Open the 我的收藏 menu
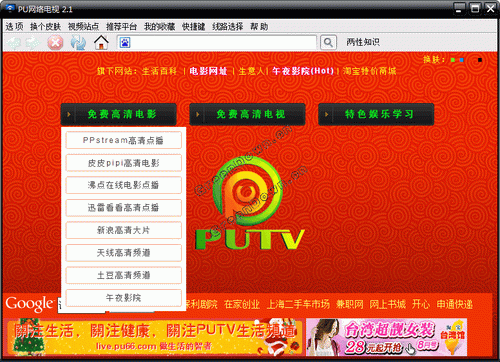This screenshot has width=500, height=362. point(159,27)
